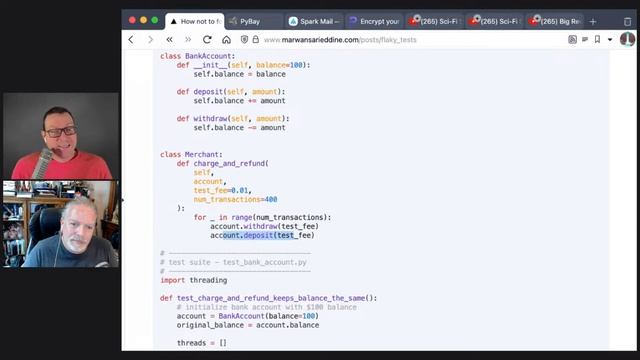Click the 'num_transactions=400' parameter text

(235, 199)
